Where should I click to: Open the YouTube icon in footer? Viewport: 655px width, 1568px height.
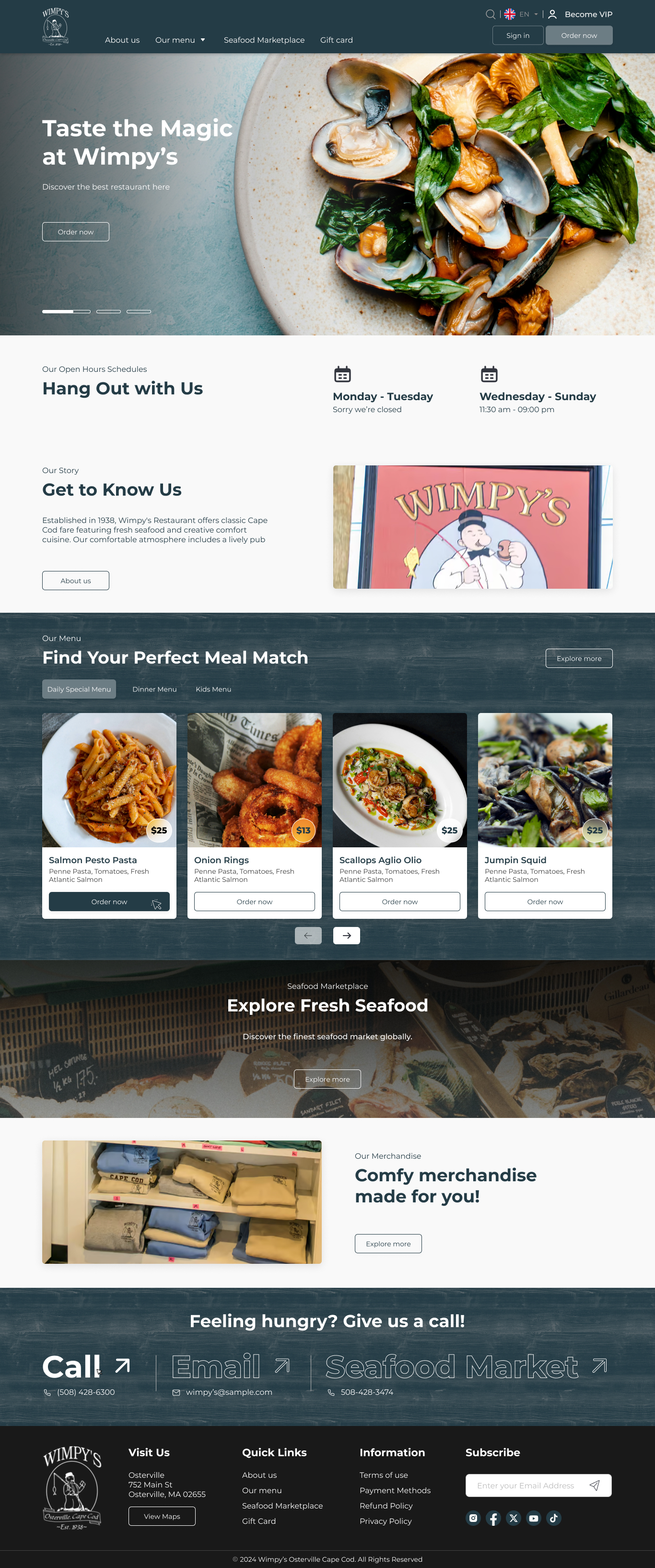[533, 1518]
